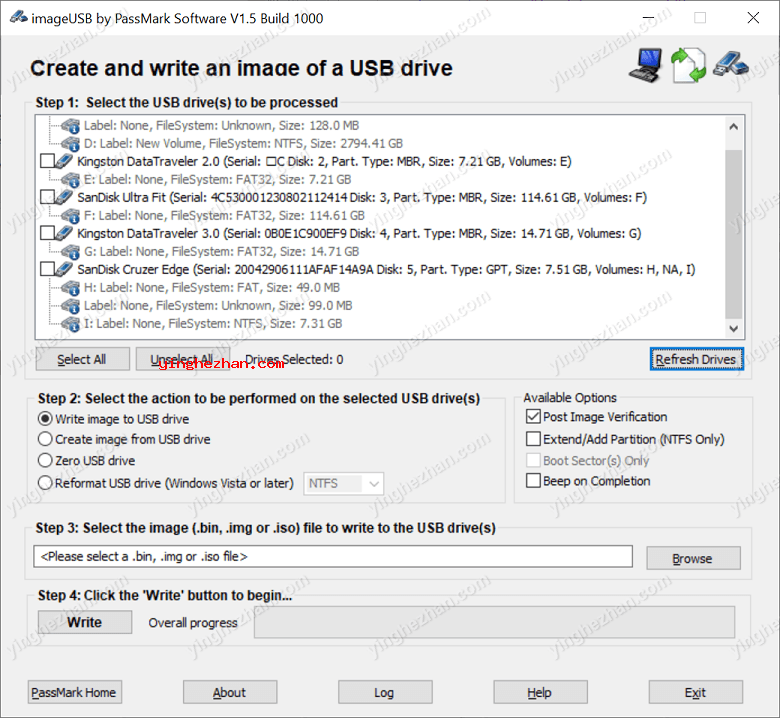Click the computer icon in the header
The width and height of the screenshot is (780, 718).
click(x=646, y=65)
